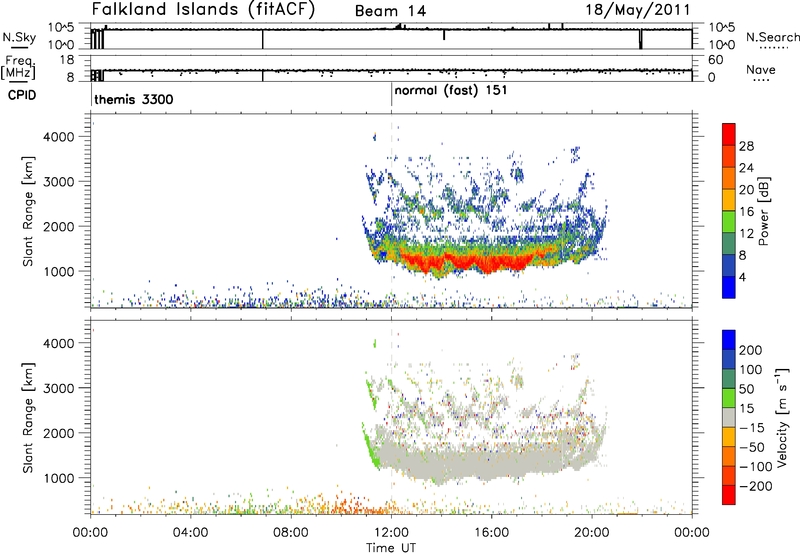Click the 'Velocity [m s-1]' color bar label

pos(782,417)
